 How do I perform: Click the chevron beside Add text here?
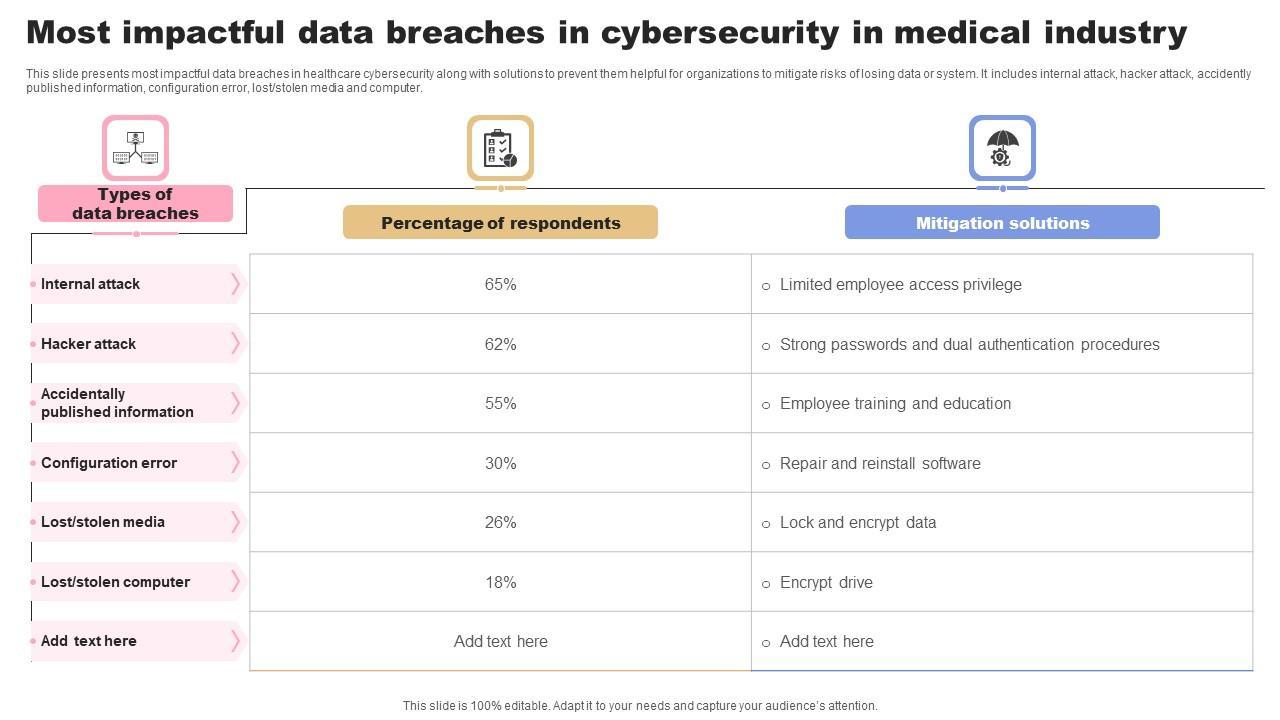point(236,640)
